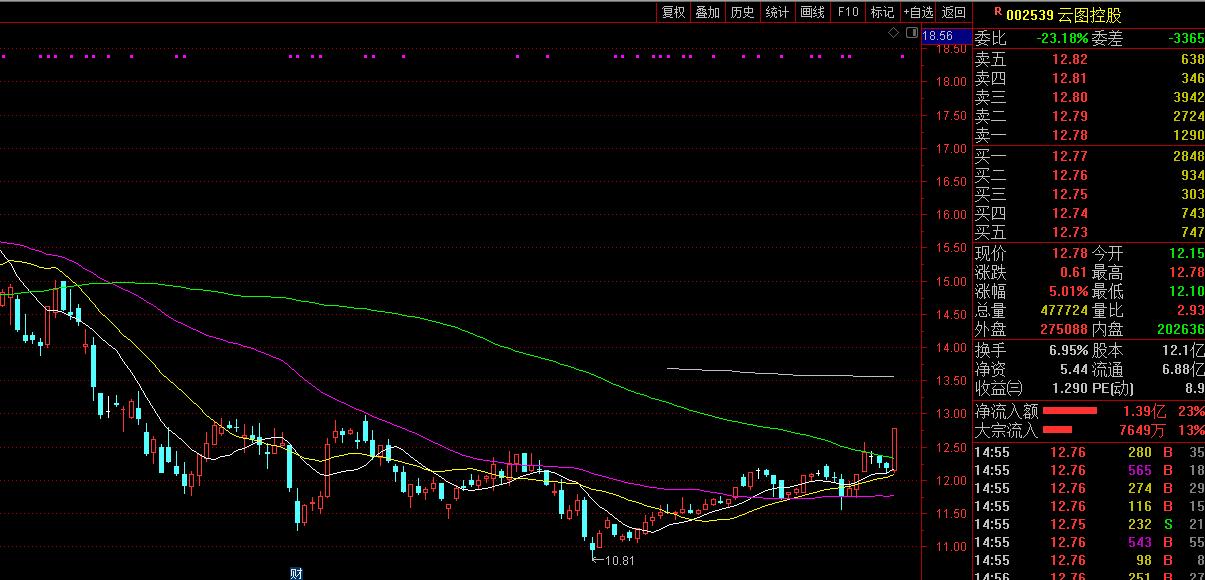Click the 标记 mark button
1205x580 pixels.
coord(882,12)
